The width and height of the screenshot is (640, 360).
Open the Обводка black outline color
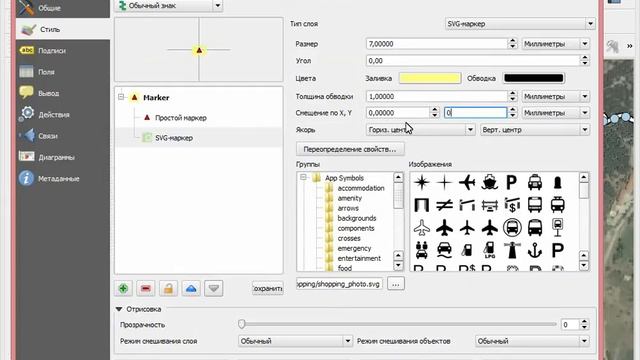point(533,78)
